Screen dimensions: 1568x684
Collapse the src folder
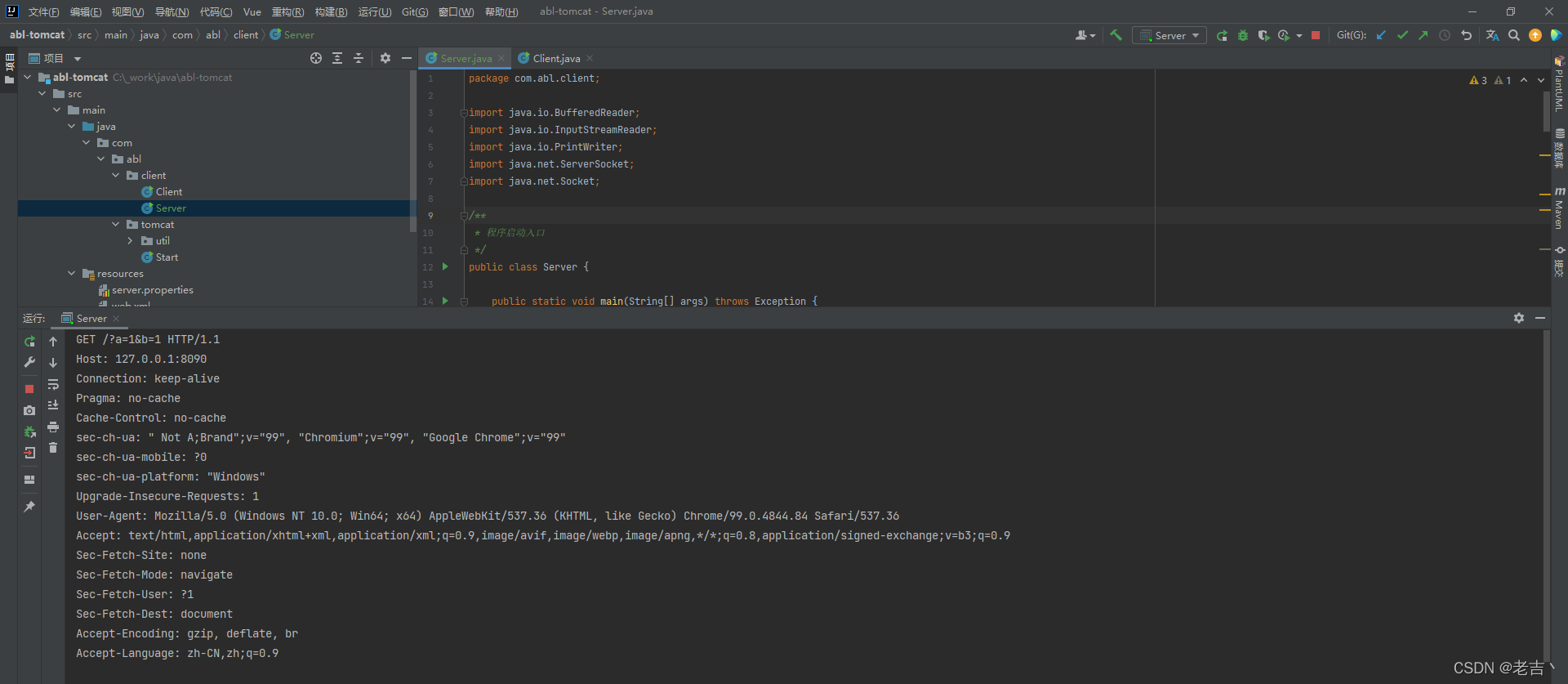42,94
